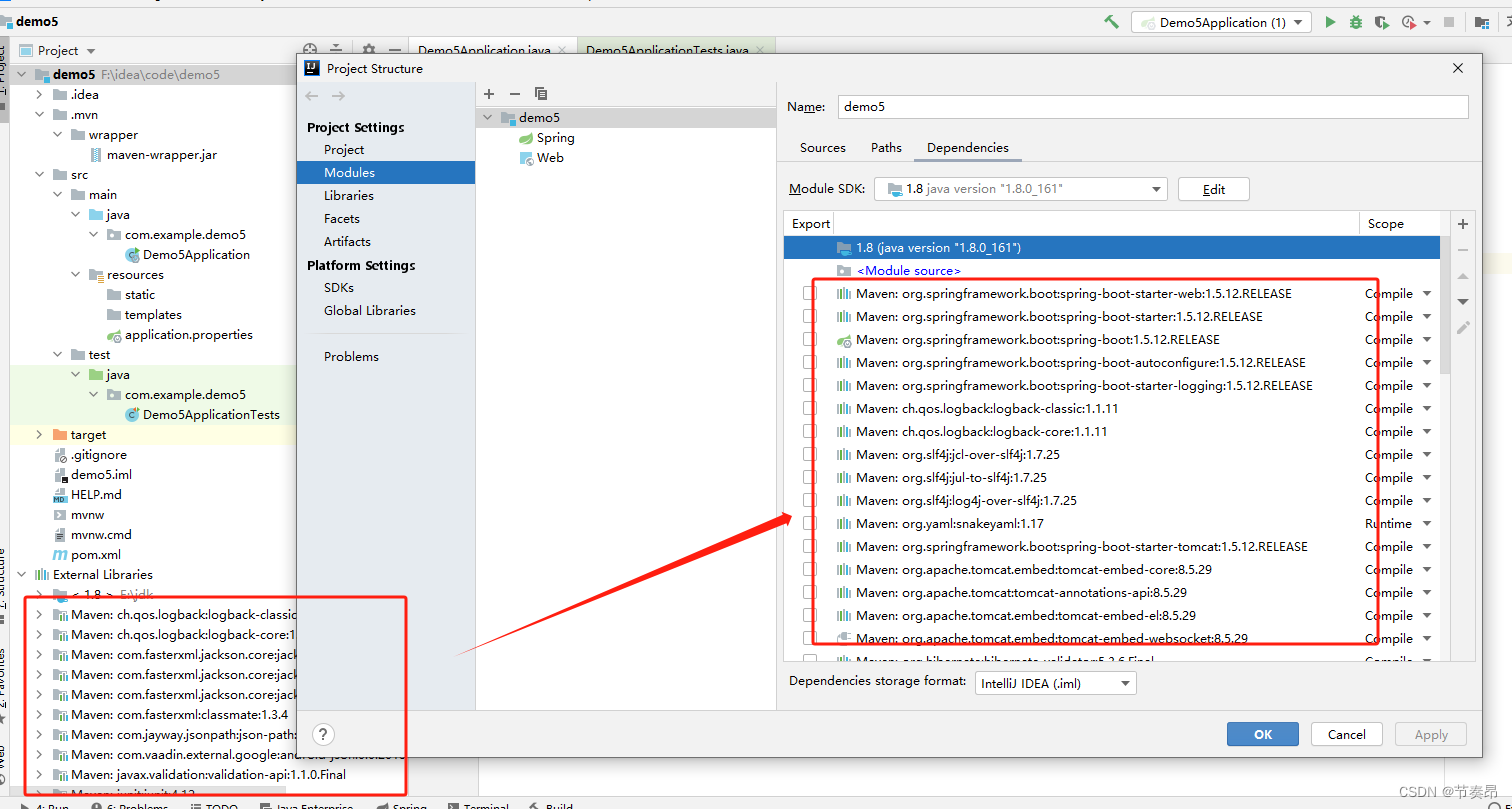Click the <Module source> link entry

tap(908, 271)
